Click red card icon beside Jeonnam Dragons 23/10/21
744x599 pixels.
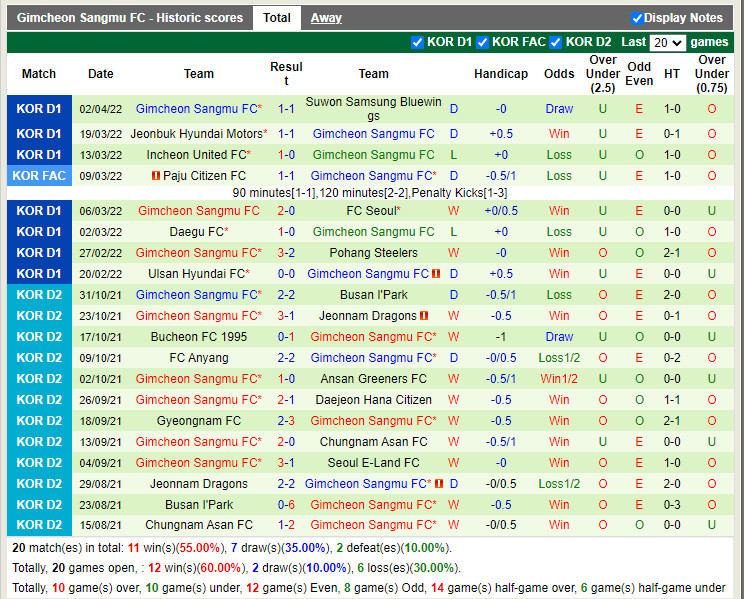(x=424, y=316)
